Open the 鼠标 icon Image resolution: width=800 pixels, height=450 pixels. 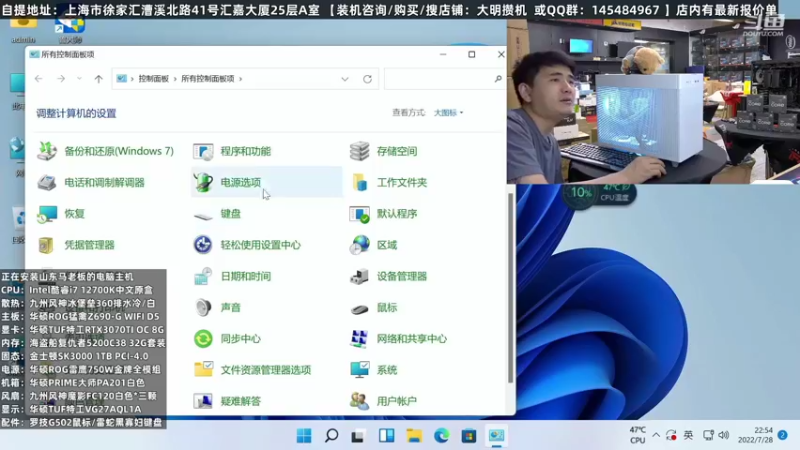[359, 308]
